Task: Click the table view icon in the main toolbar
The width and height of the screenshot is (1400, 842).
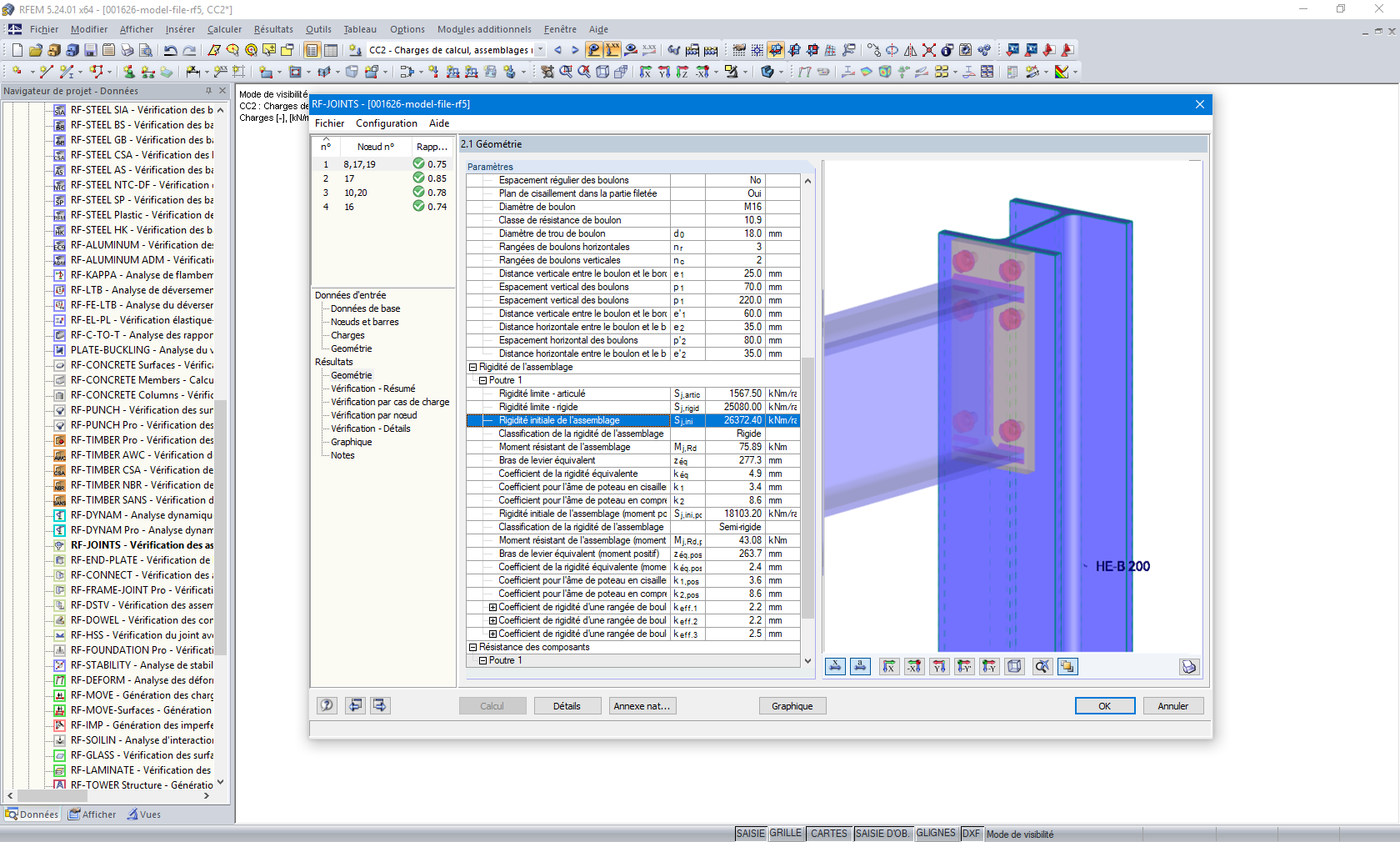Action: (x=331, y=50)
